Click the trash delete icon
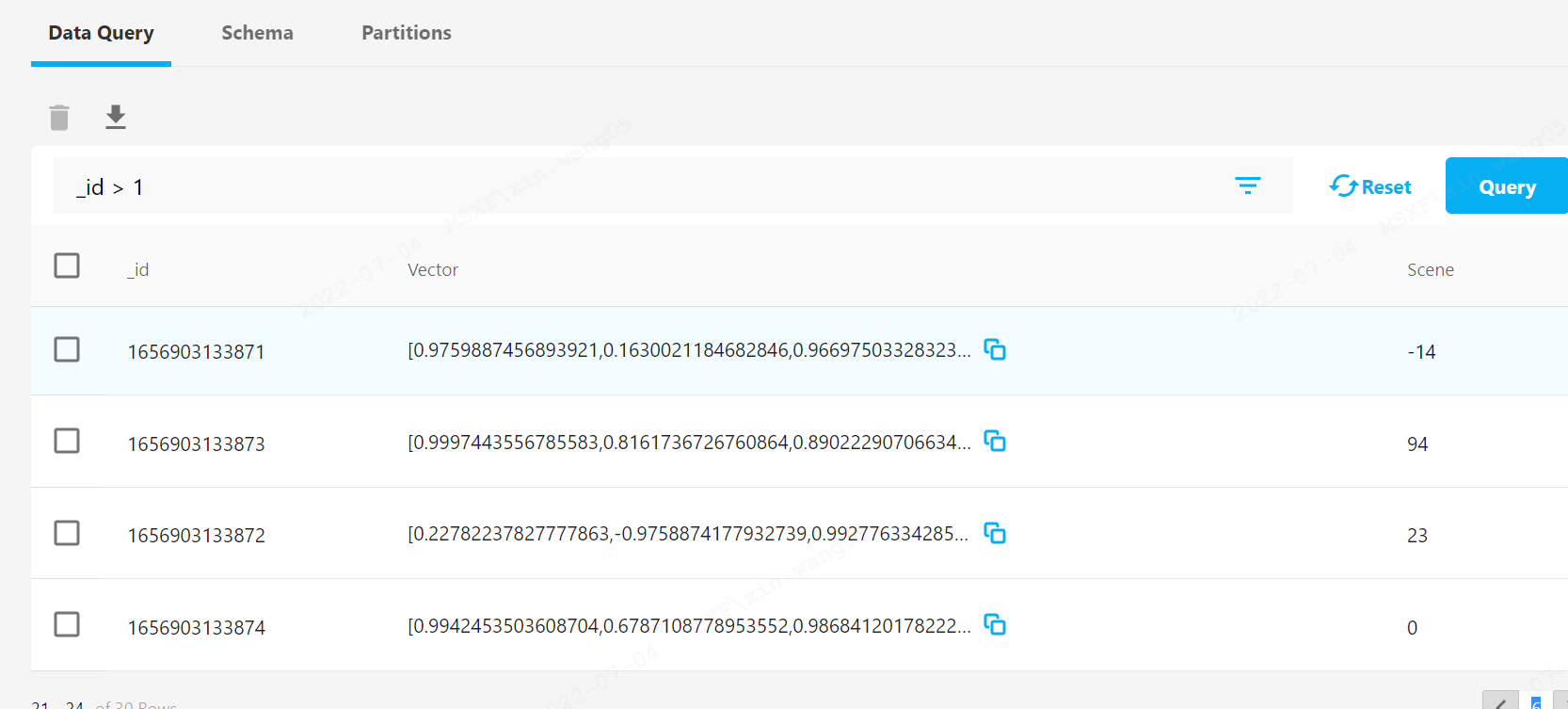The width and height of the screenshot is (1568, 709). 59,118
